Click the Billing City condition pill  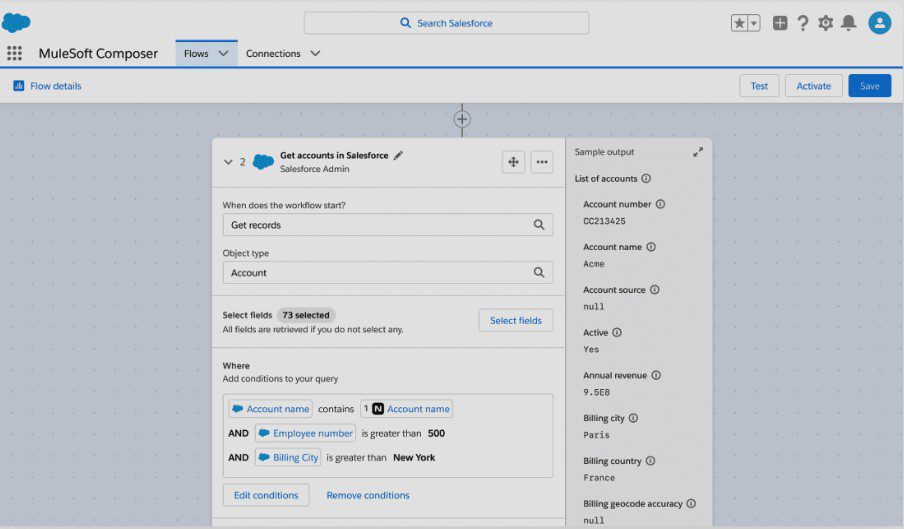(288, 458)
